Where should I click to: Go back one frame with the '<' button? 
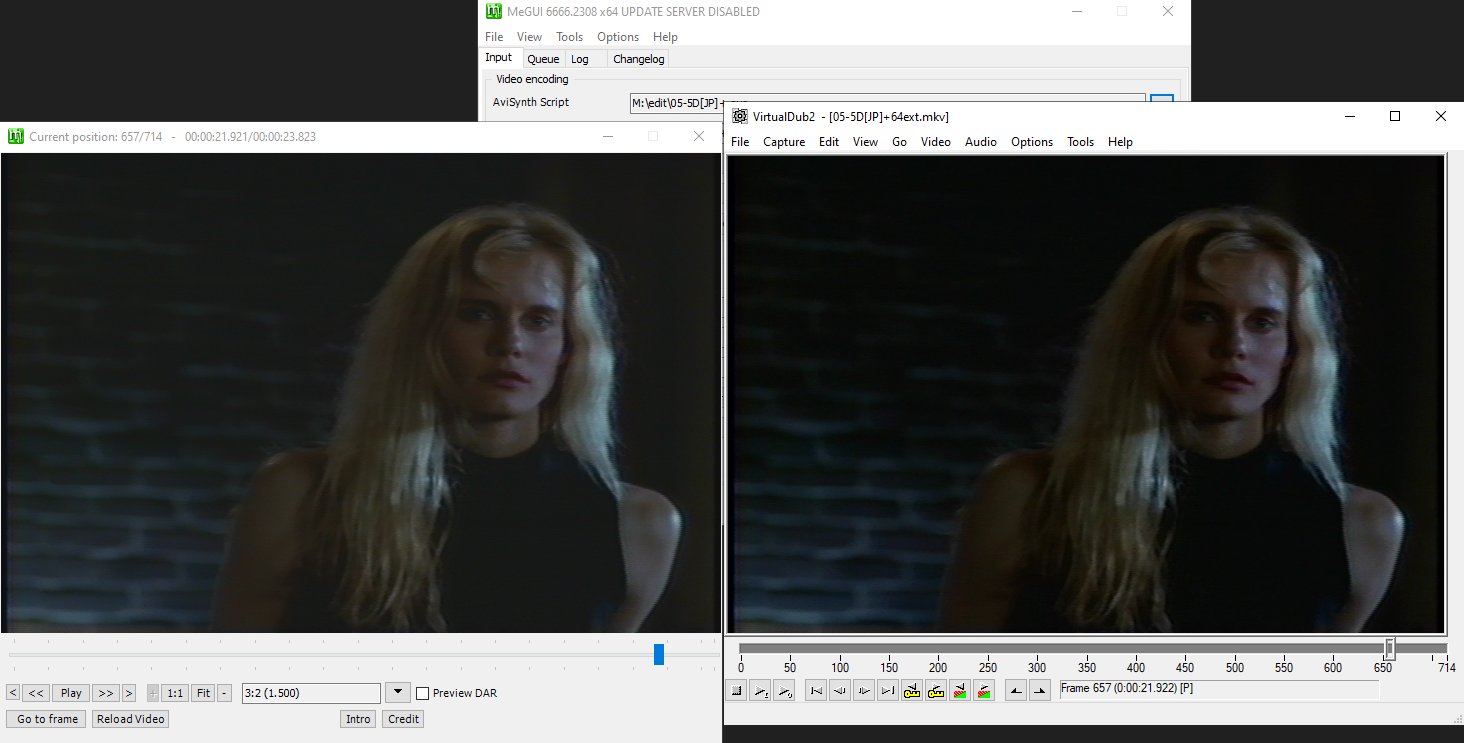[13, 693]
